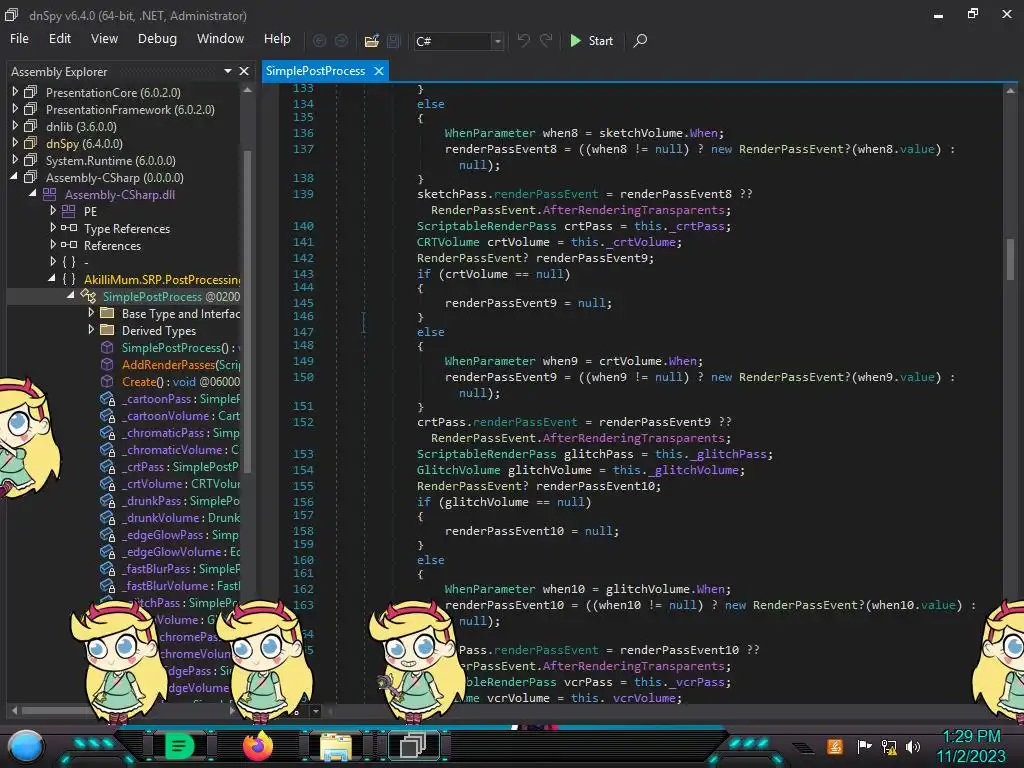
Task: Click _fastBlurPass field icon
Action: (x=107, y=569)
